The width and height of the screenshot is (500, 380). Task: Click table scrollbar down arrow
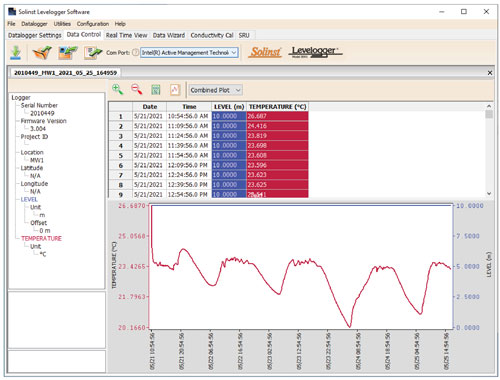pyautogui.click(x=489, y=193)
